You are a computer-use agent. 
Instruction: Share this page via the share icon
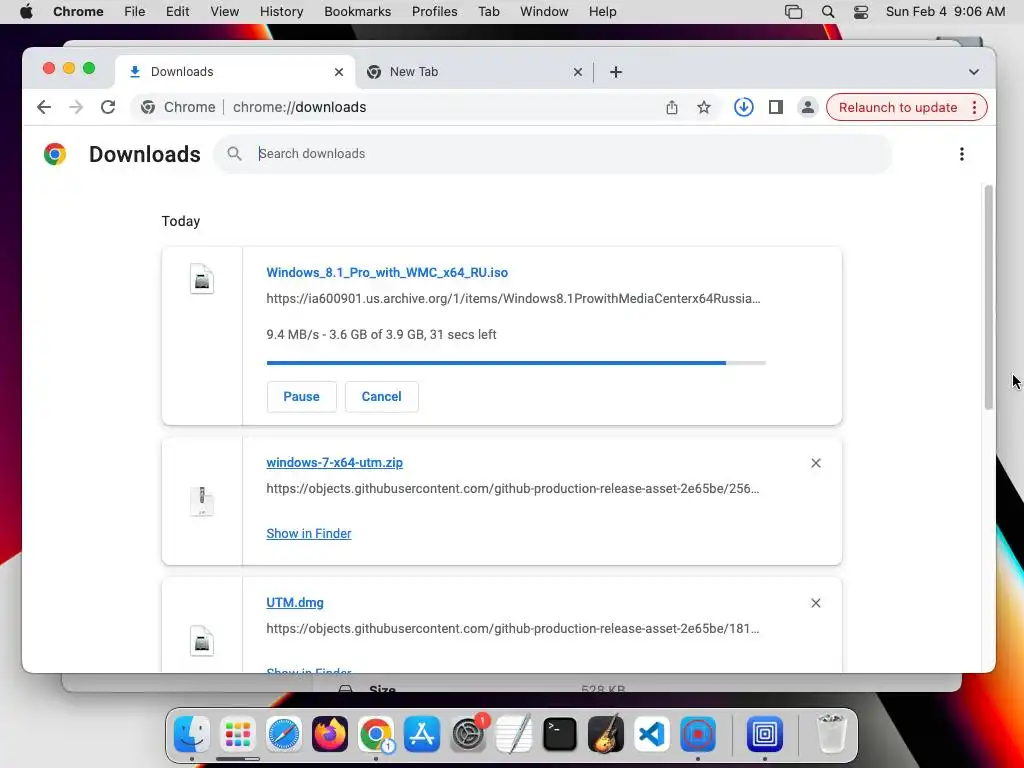pos(671,107)
